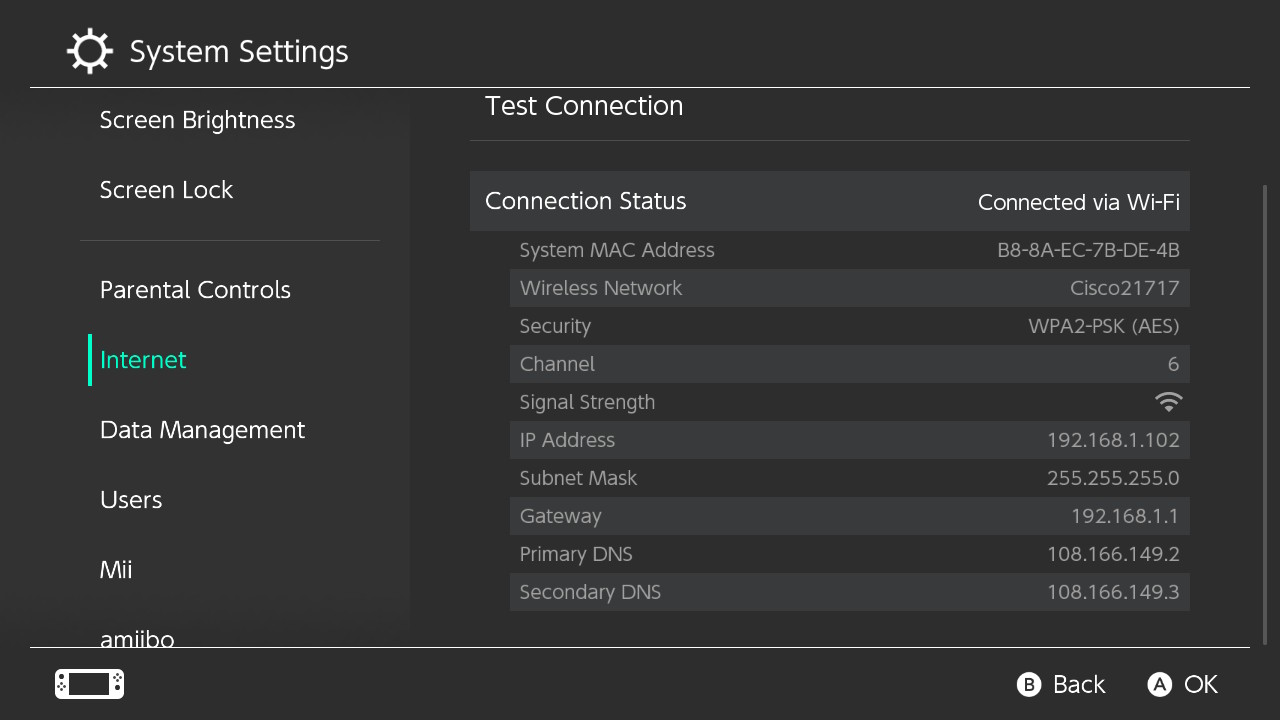Viewport: 1280px width, 720px height.
Task: Click the Primary DNS row
Action: coord(849,554)
